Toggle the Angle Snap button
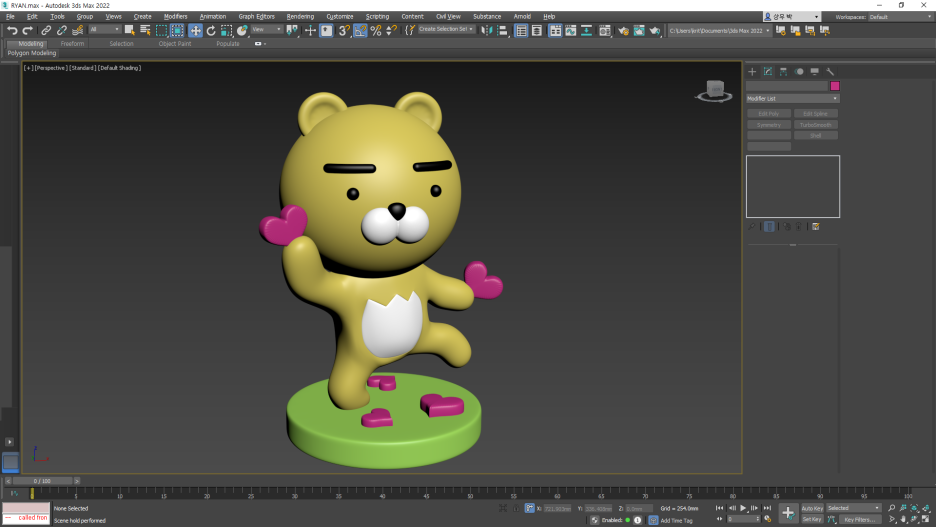This screenshot has width=936, height=527. click(x=360, y=30)
